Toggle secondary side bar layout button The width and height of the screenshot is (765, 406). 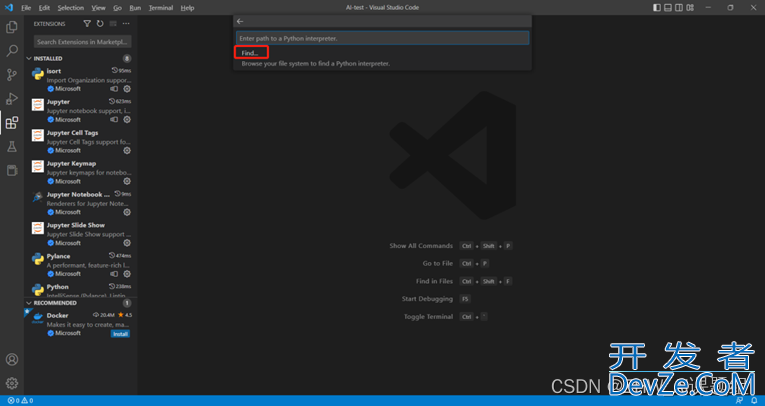coord(679,7)
